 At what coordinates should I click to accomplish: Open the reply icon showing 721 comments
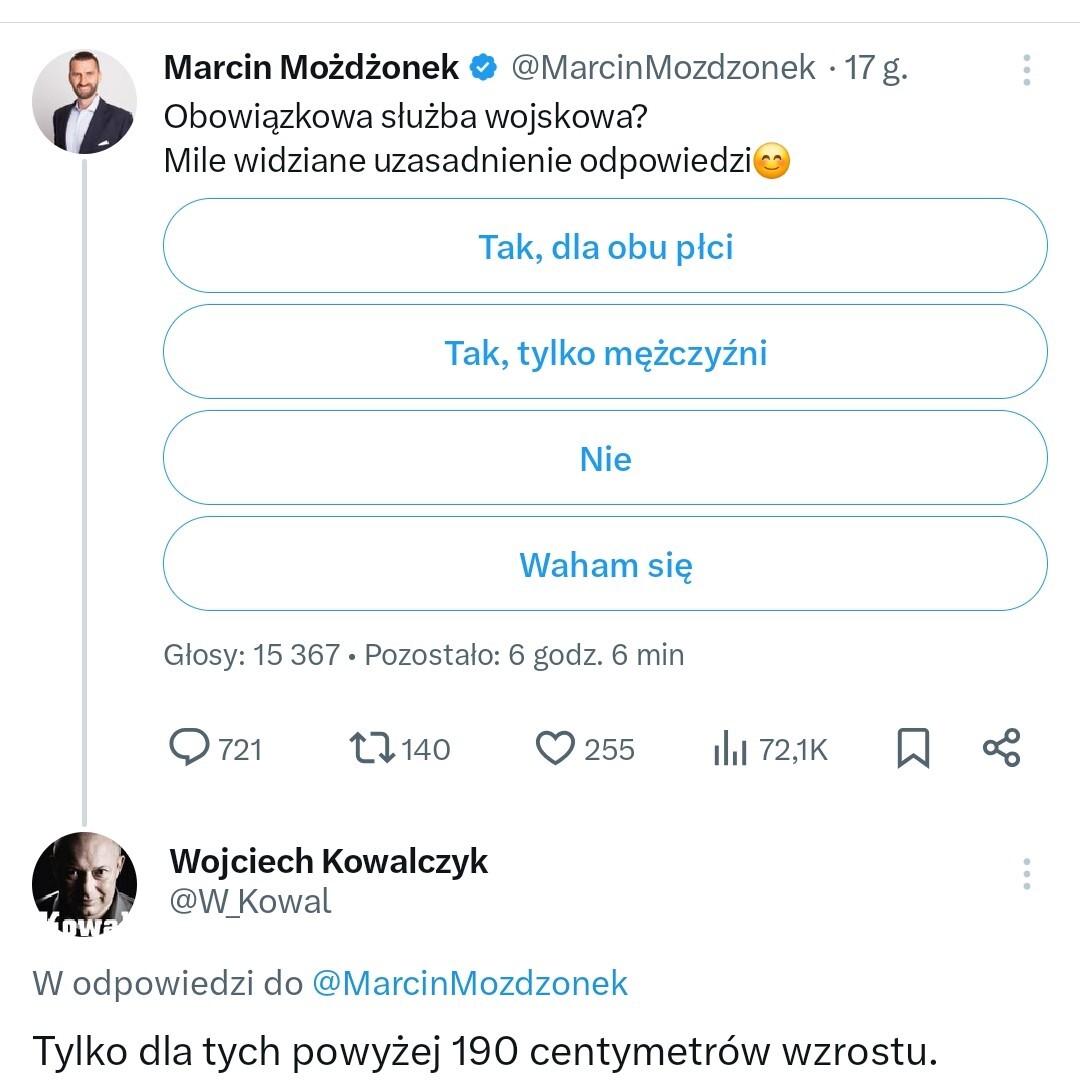tap(188, 748)
